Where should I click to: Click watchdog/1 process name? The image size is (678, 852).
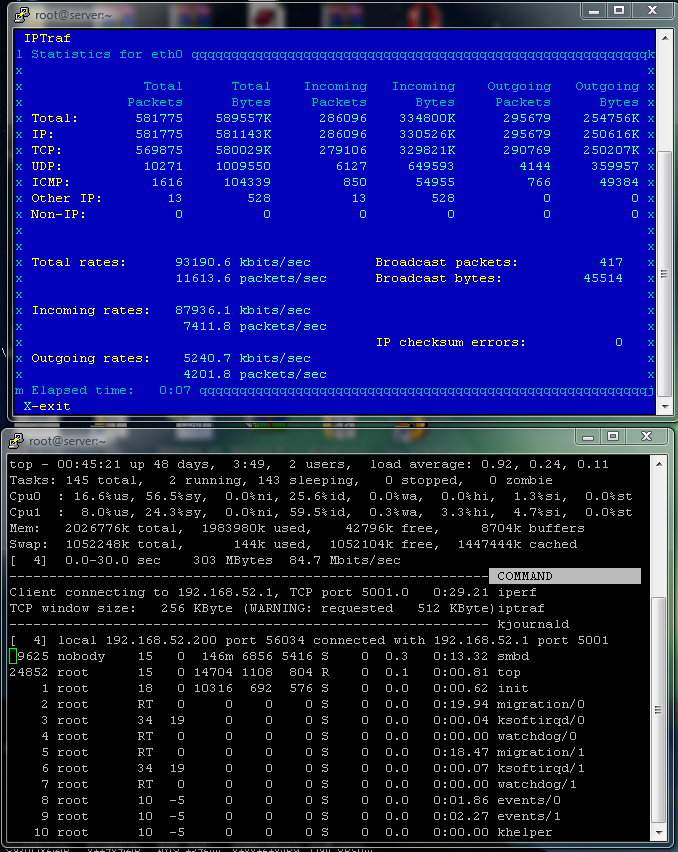pyautogui.click(x=537, y=785)
